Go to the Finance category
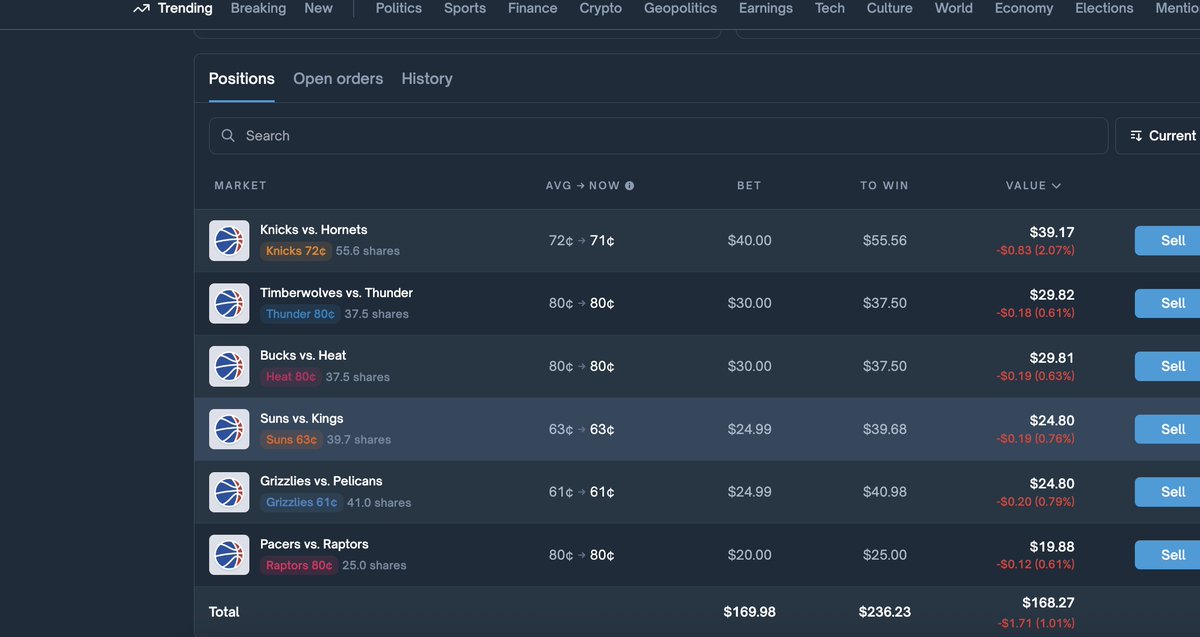Screen dimensions: 1200x637 coord(533,8)
